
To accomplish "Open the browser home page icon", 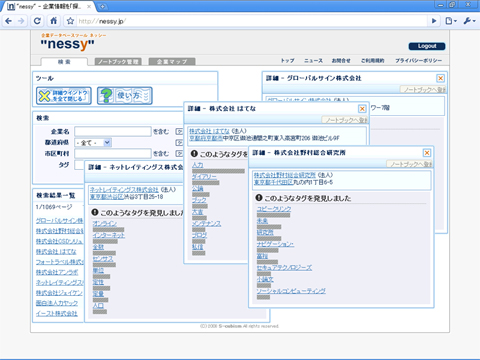I will (54, 21).
